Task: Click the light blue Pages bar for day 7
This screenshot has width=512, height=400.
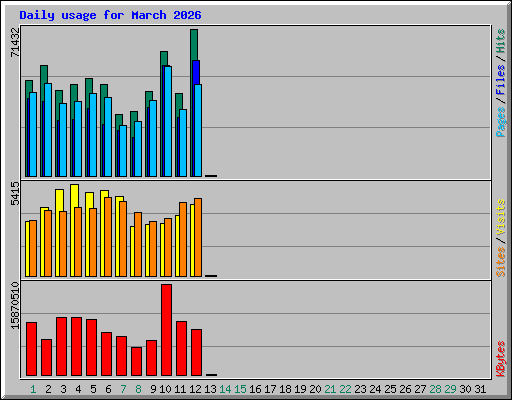Action: coord(123,151)
